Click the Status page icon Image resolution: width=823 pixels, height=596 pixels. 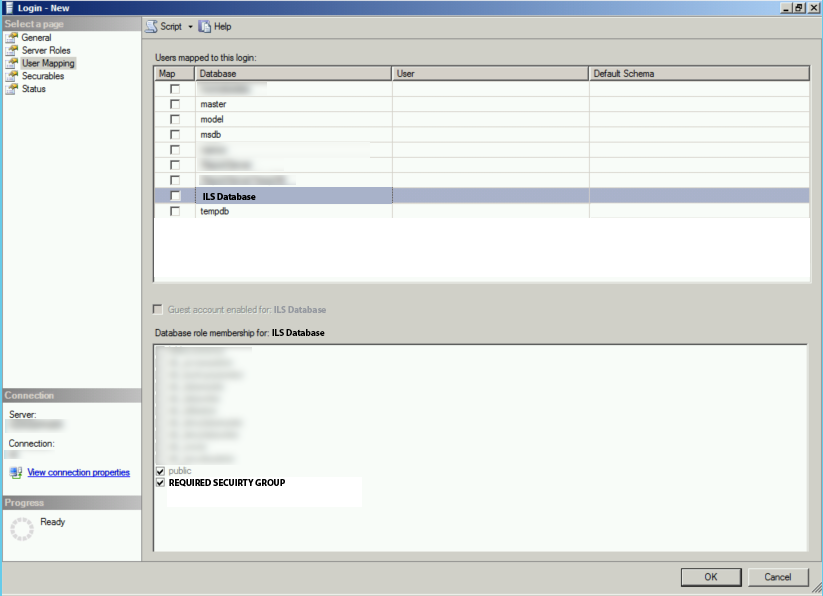pos(10,89)
